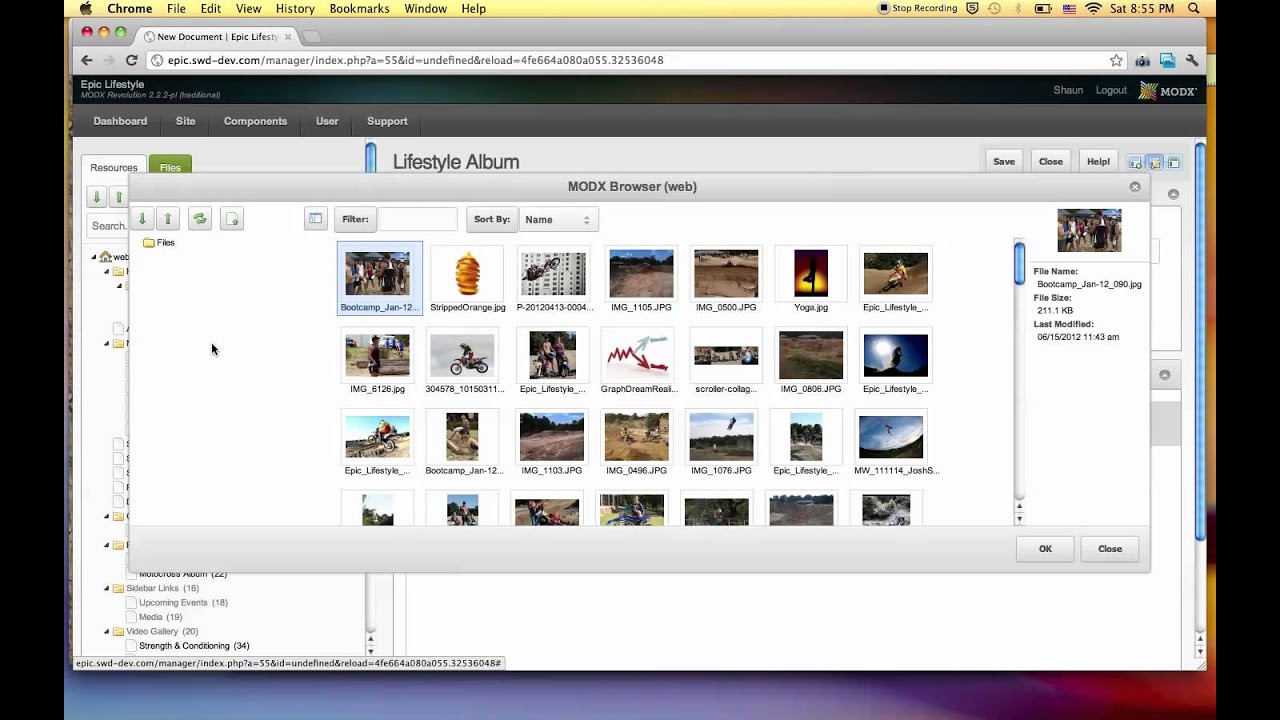
Task: Open the History menu in menu bar
Action: [x=295, y=9]
